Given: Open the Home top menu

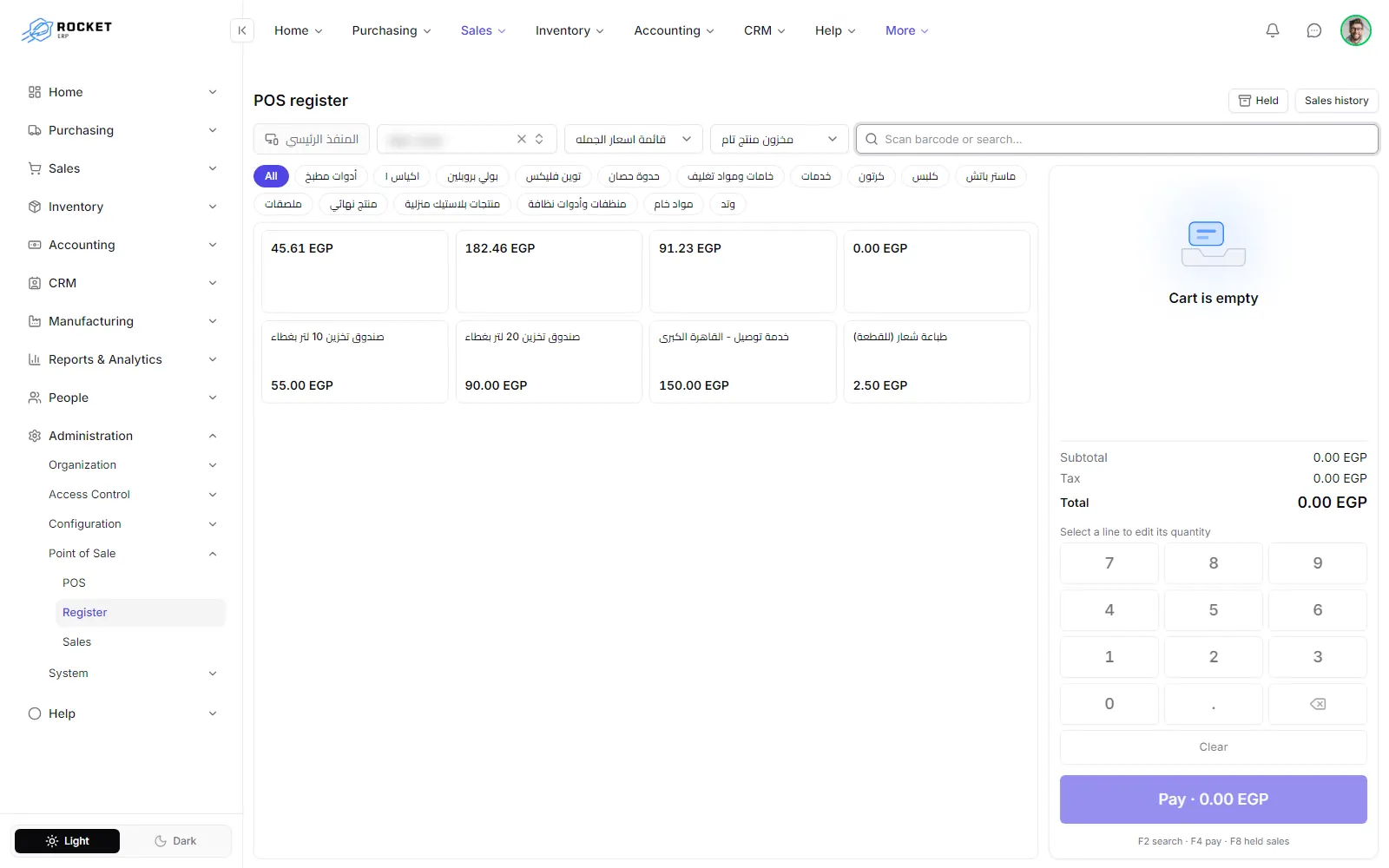Looking at the screenshot, I should tap(299, 30).
